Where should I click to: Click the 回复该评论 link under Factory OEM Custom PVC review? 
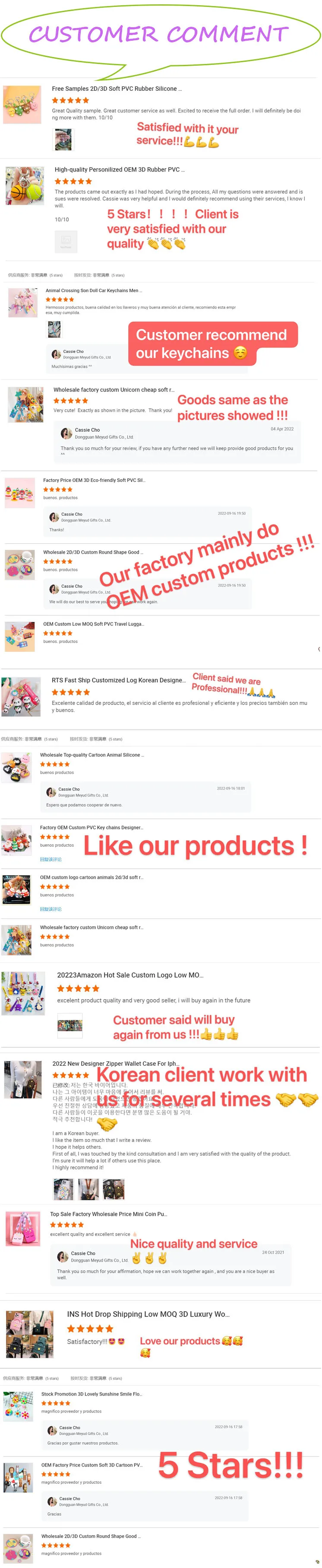[x=51, y=860]
